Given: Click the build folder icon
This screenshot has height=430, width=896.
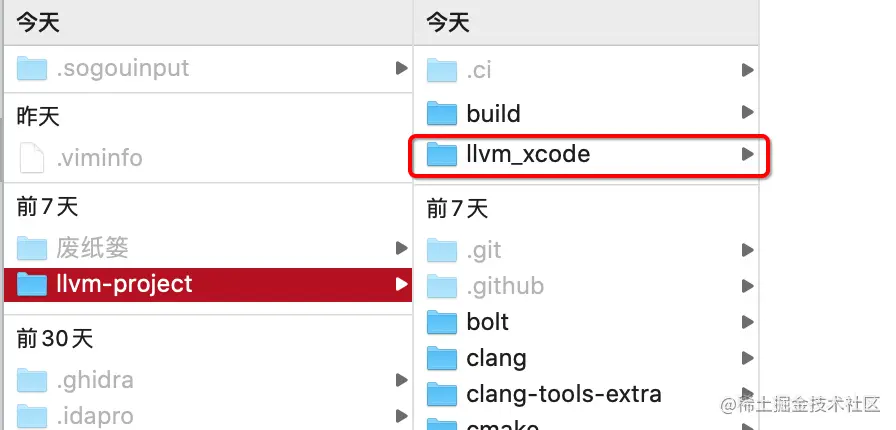Looking at the screenshot, I should coord(442,113).
